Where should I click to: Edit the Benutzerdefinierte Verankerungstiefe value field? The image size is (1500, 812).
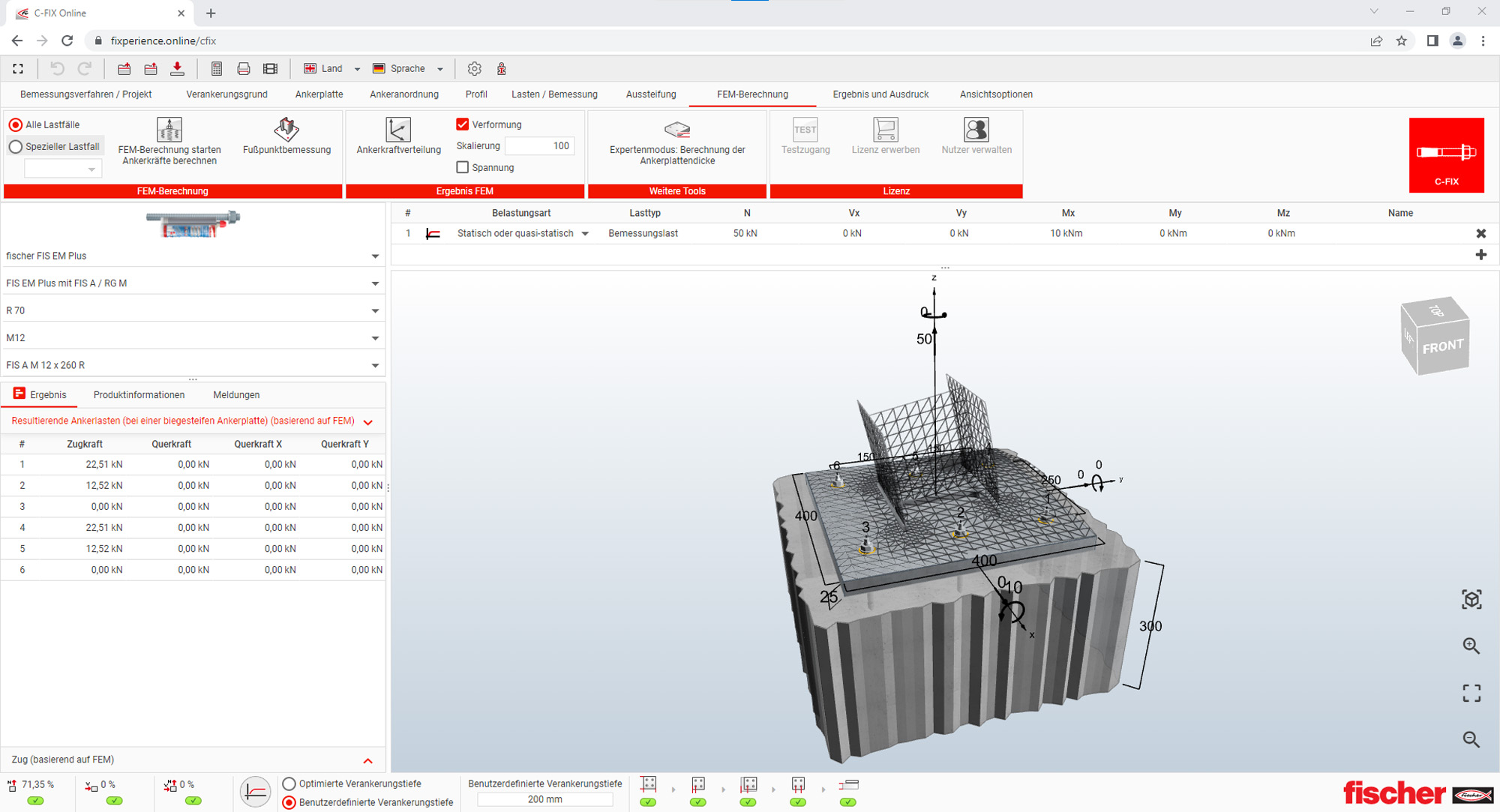[x=544, y=799]
